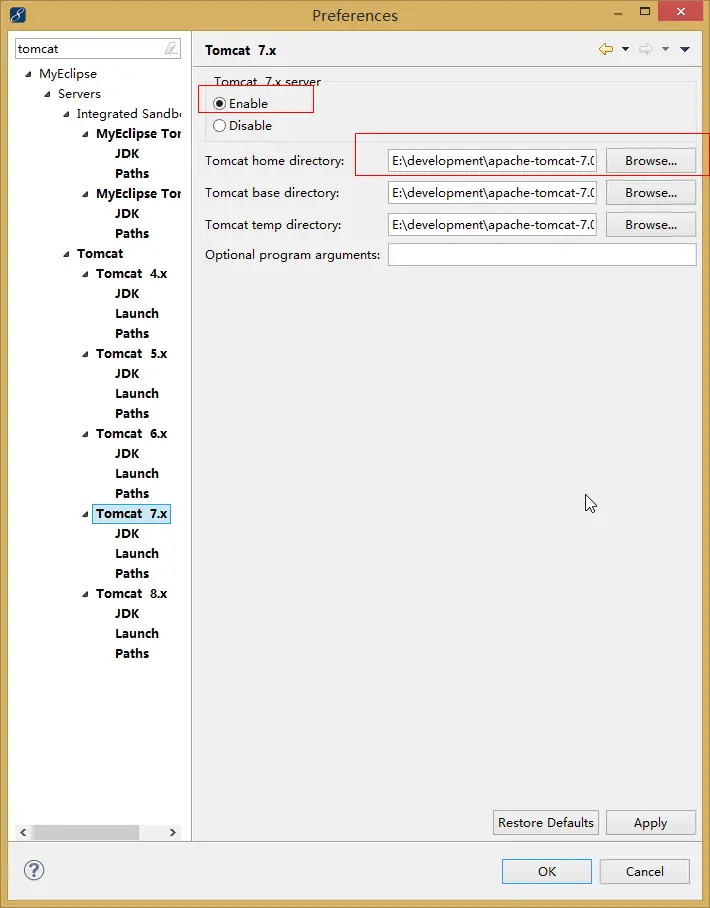
Task: Confirm with the OK button
Action: point(547,872)
